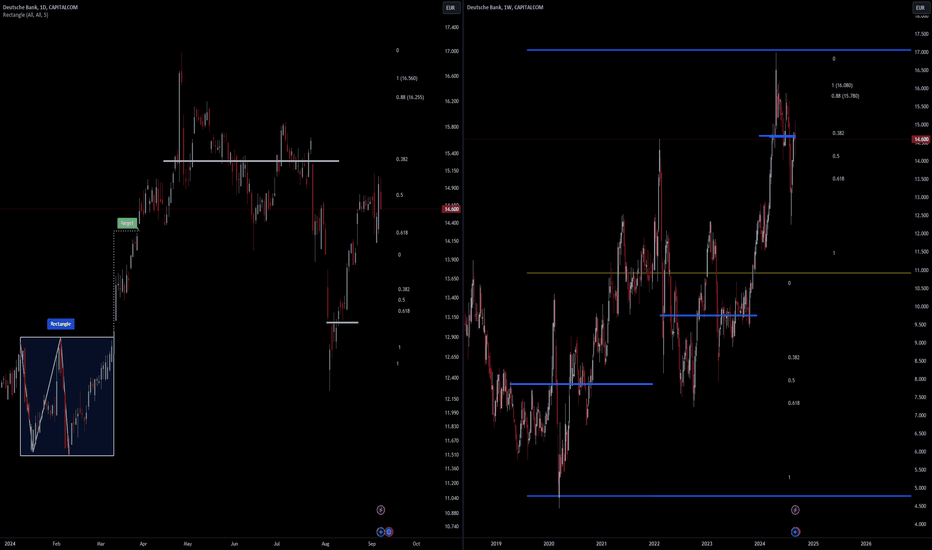This screenshot has width=932, height=550.
Task: Select the top blue horizontal line near 17.000
Action: 719,50
